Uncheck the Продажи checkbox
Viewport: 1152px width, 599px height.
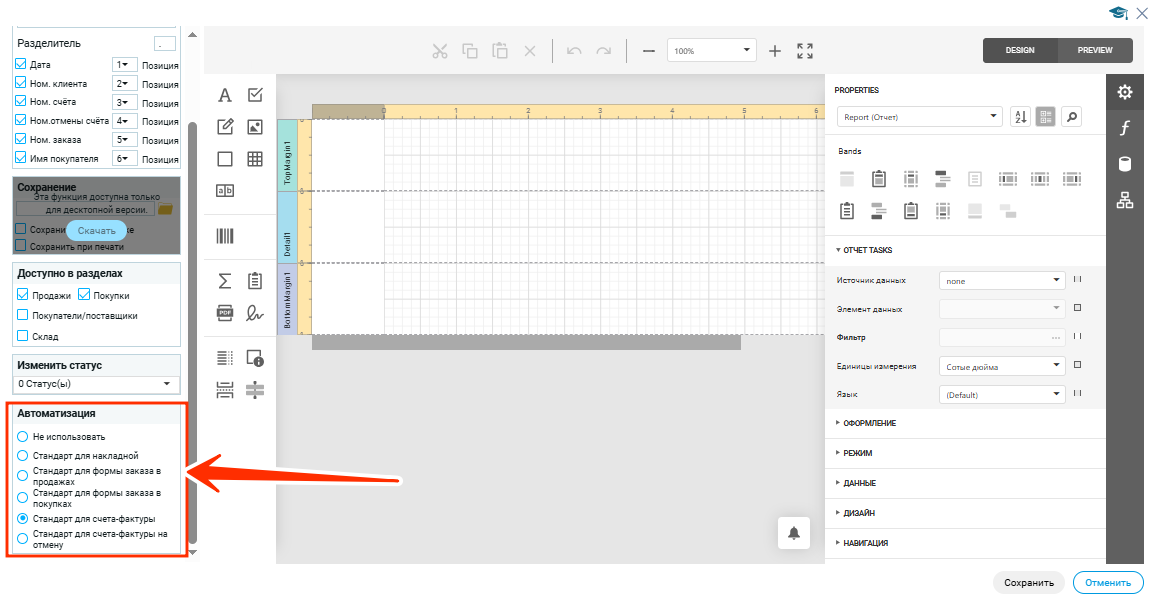click(23, 295)
